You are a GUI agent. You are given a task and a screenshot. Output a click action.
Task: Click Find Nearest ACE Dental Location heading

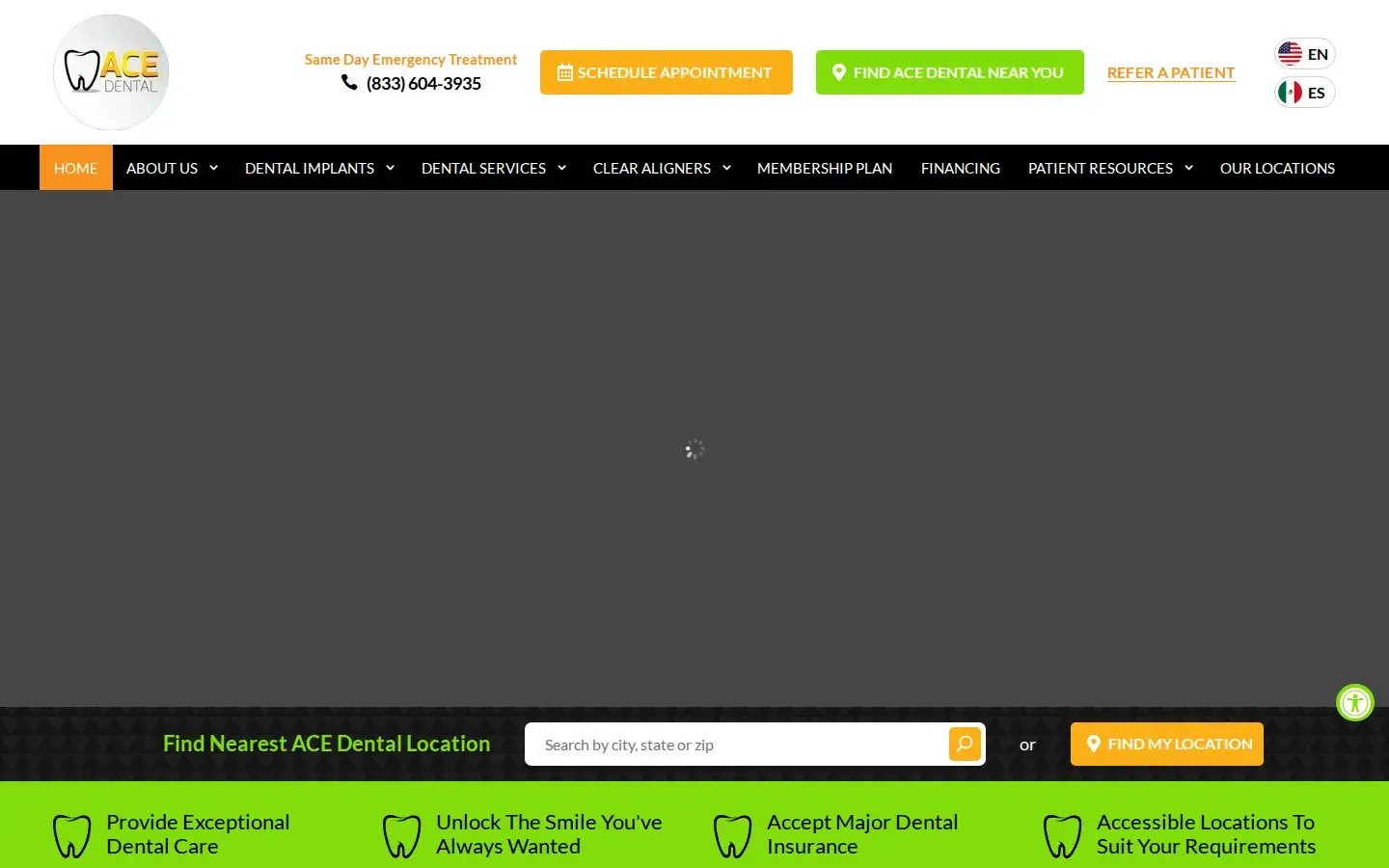click(326, 744)
